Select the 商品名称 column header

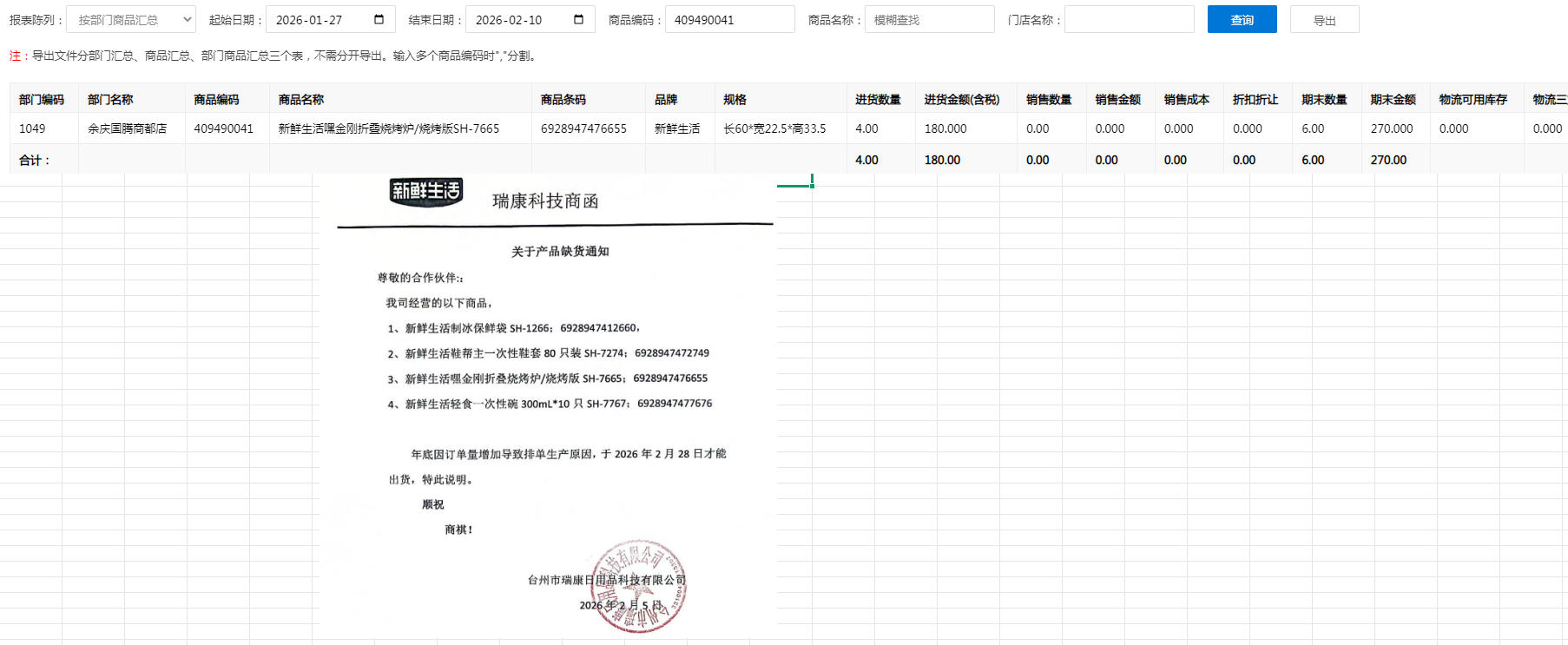(301, 99)
